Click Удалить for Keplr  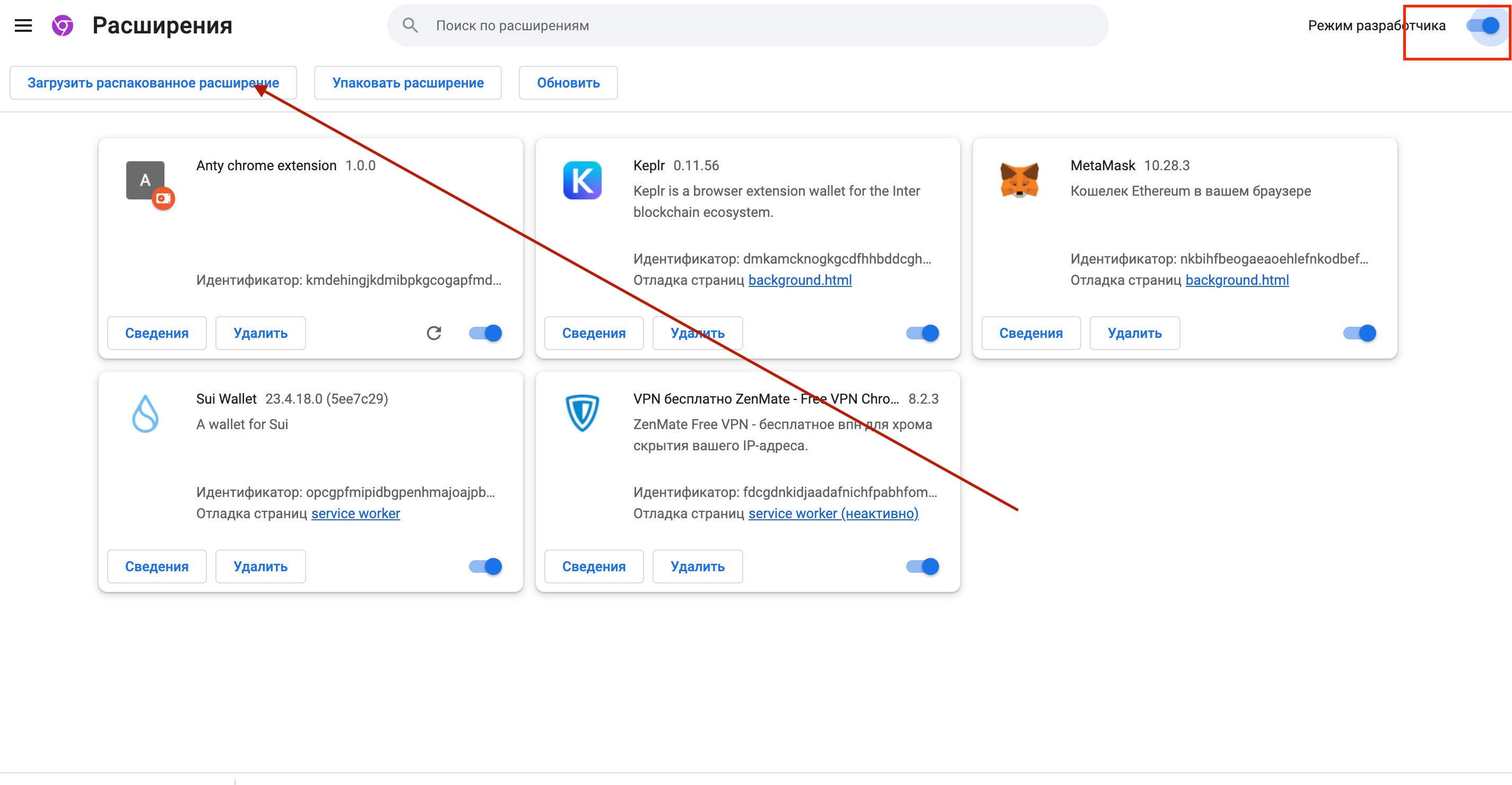coord(698,333)
